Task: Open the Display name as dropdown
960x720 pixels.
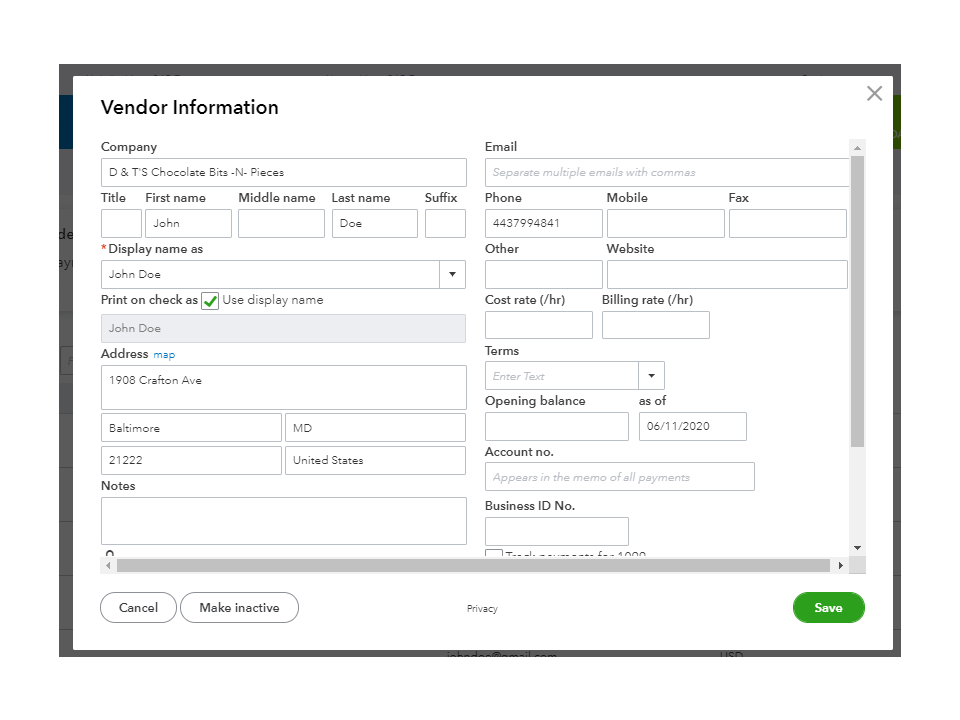Action: click(452, 274)
